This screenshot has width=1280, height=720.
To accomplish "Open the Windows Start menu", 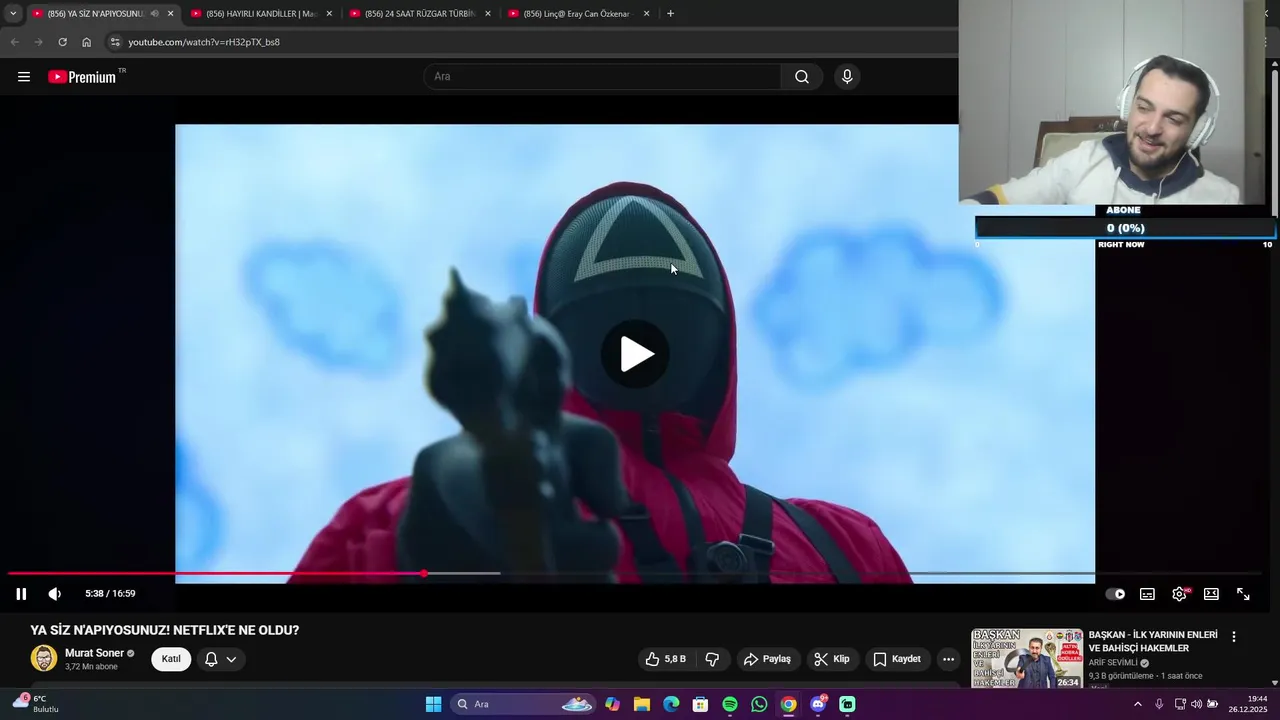I will [433, 705].
